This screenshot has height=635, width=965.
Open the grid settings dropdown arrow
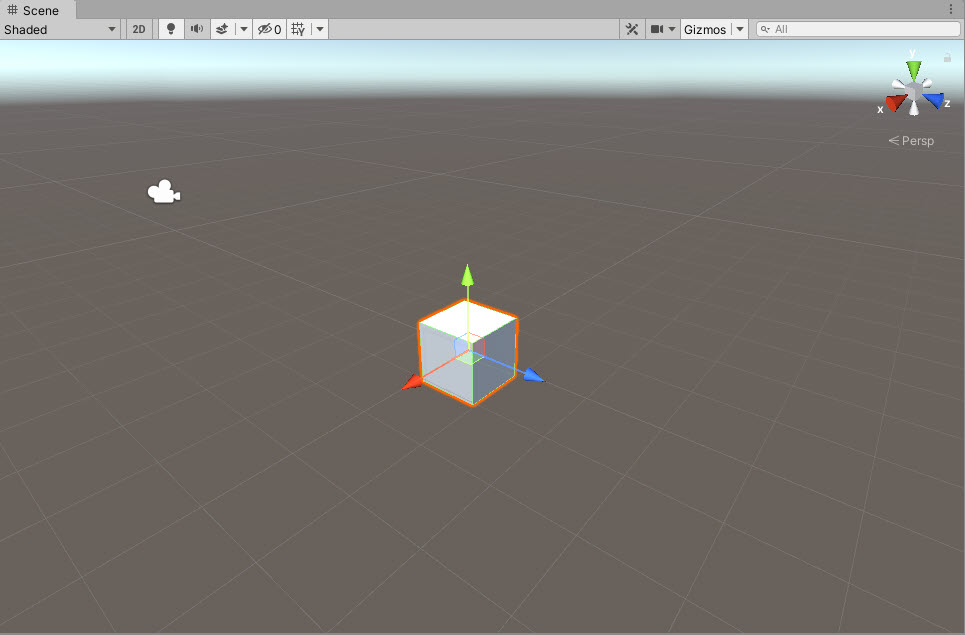coord(320,29)
